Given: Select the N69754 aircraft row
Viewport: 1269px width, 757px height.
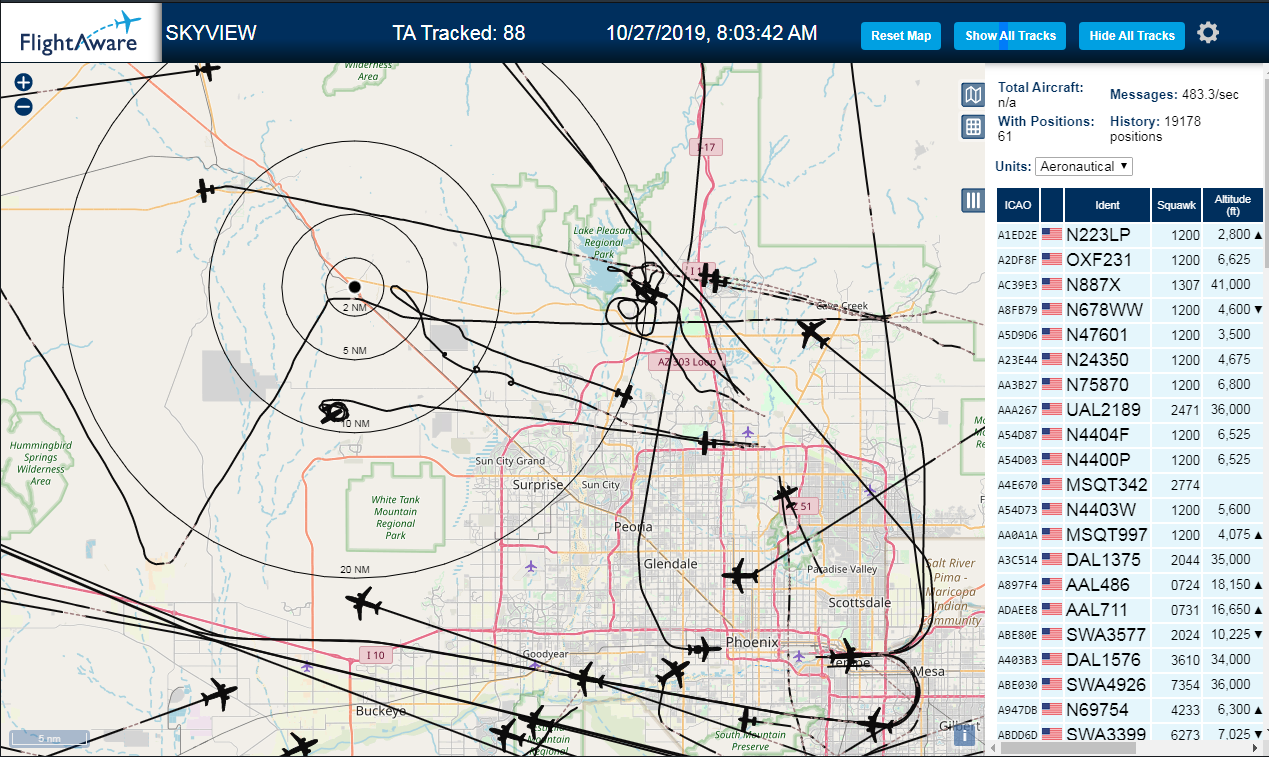Looking at the screenshot, I should click(1130, 710).
